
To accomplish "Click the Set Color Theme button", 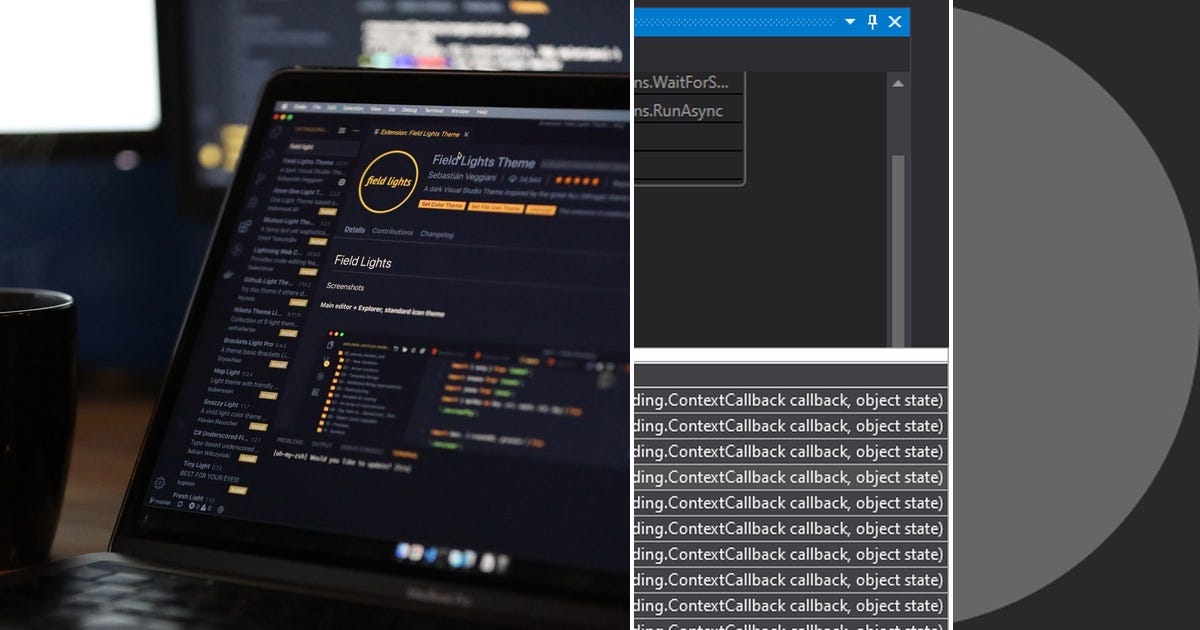I will [x=443, y=205].
